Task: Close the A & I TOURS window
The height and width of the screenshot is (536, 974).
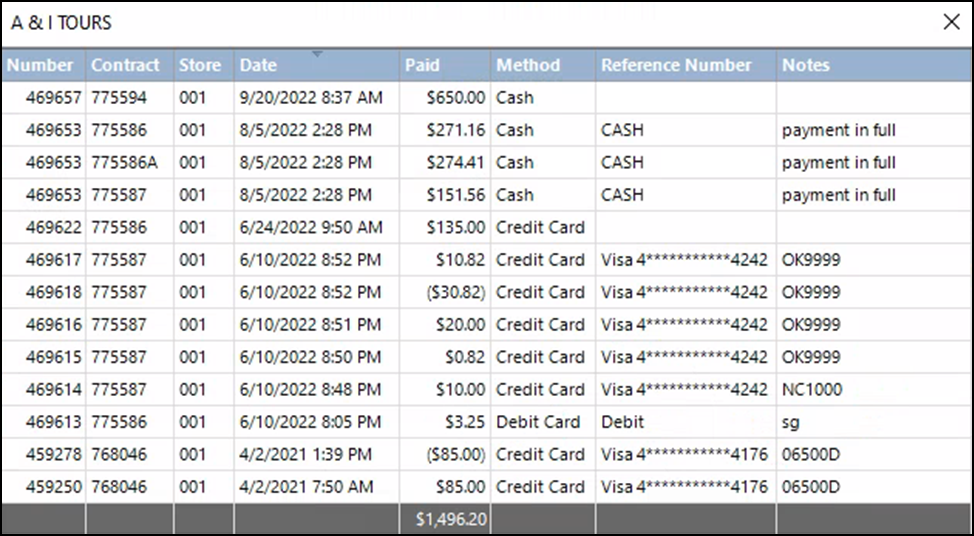Action: pyautogui.click(x=951, y=23)
